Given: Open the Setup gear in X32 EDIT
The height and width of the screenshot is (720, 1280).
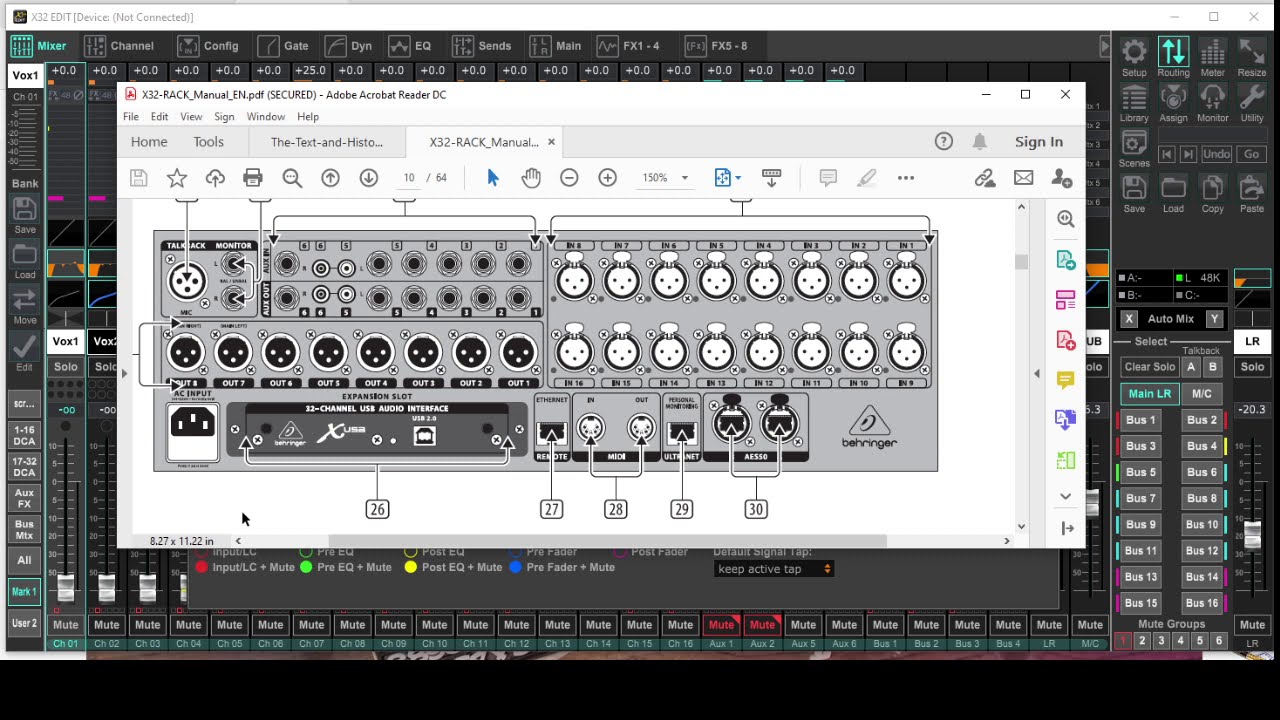Looking at the screenshot, I should 1134,57.
